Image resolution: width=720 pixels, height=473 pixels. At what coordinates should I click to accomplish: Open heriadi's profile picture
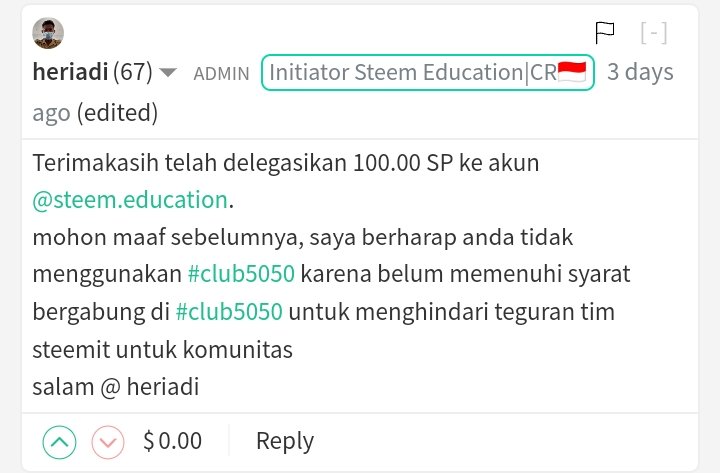[x=48, y=33]
